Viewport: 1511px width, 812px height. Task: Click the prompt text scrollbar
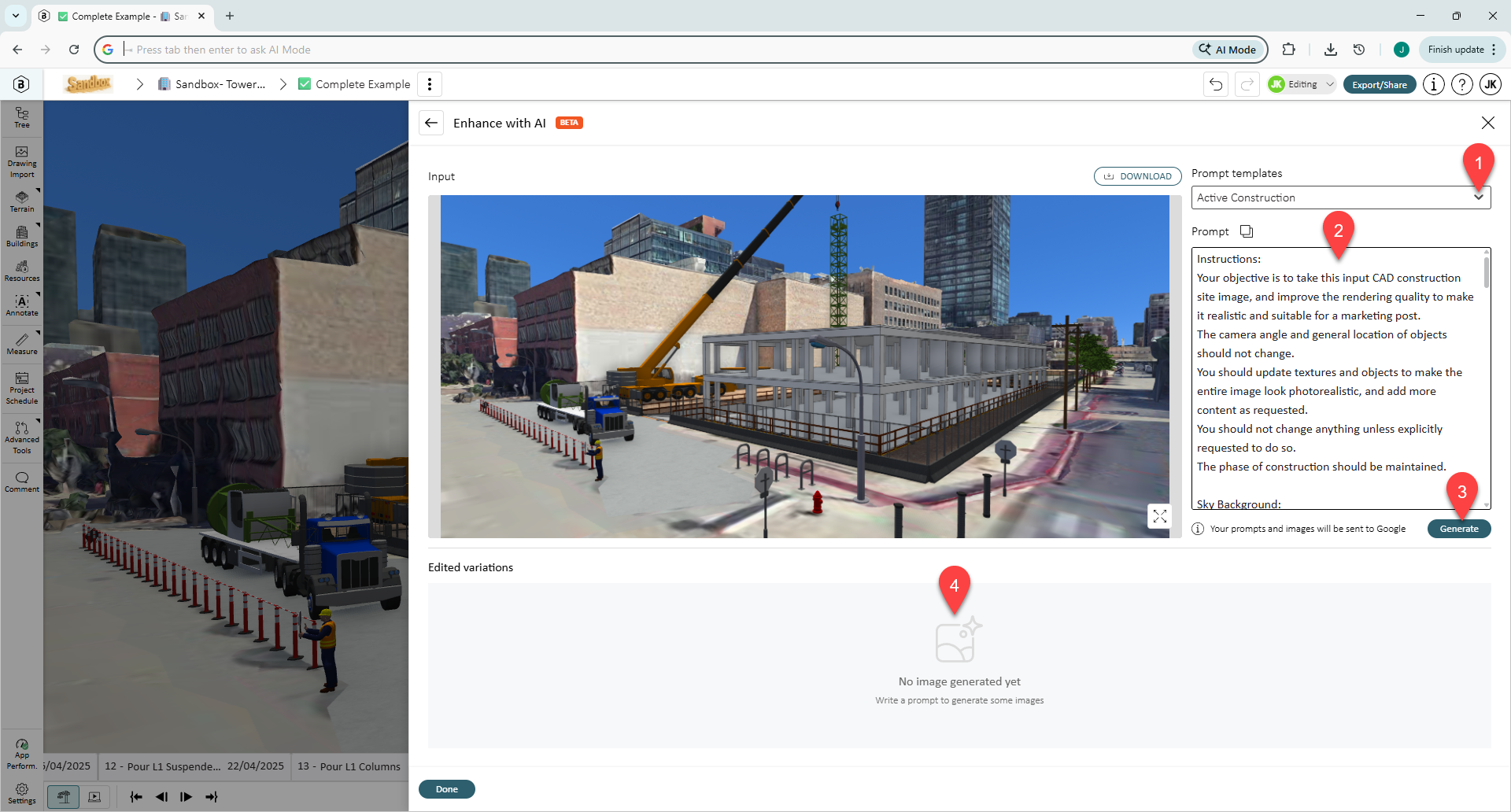click(x=1486, y=271)
